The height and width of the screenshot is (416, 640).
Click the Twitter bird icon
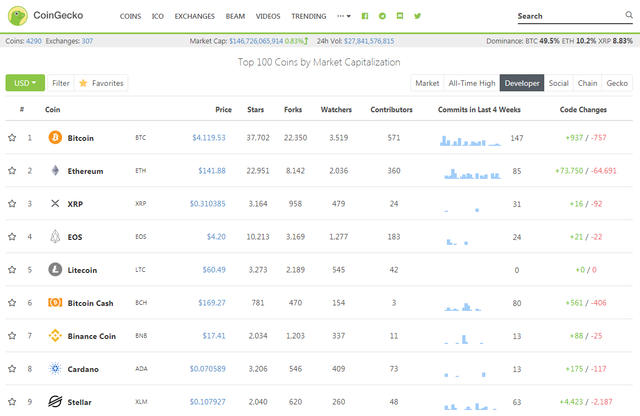click(417, 16)
